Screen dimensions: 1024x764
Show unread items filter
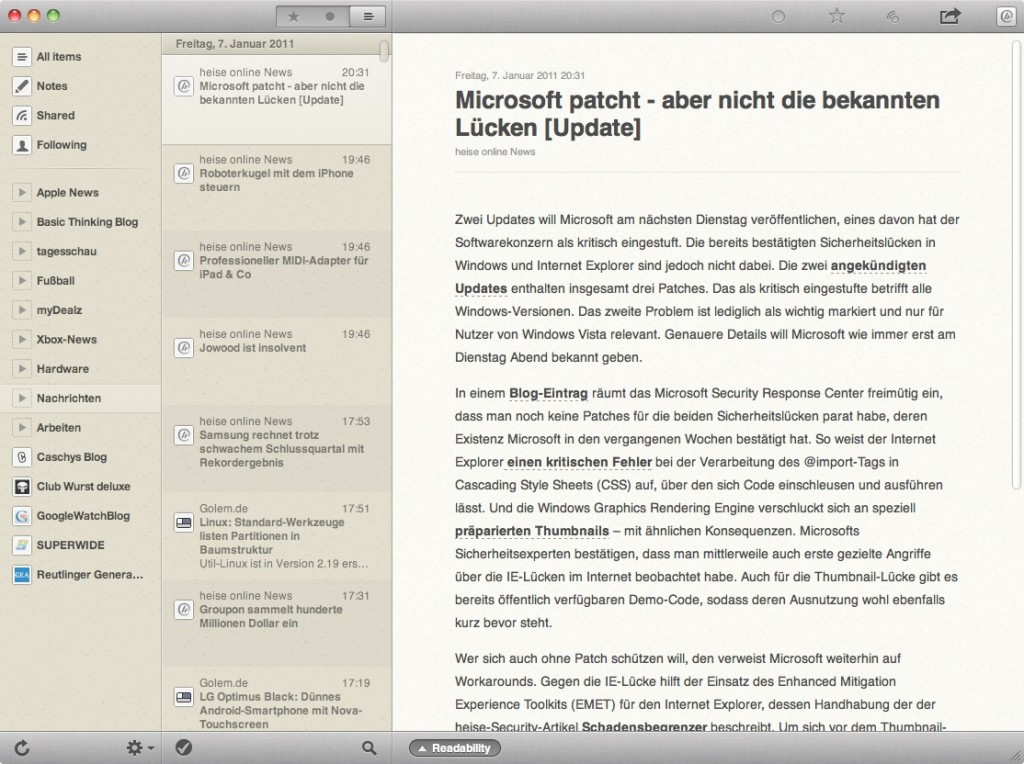tap(330, 16)
